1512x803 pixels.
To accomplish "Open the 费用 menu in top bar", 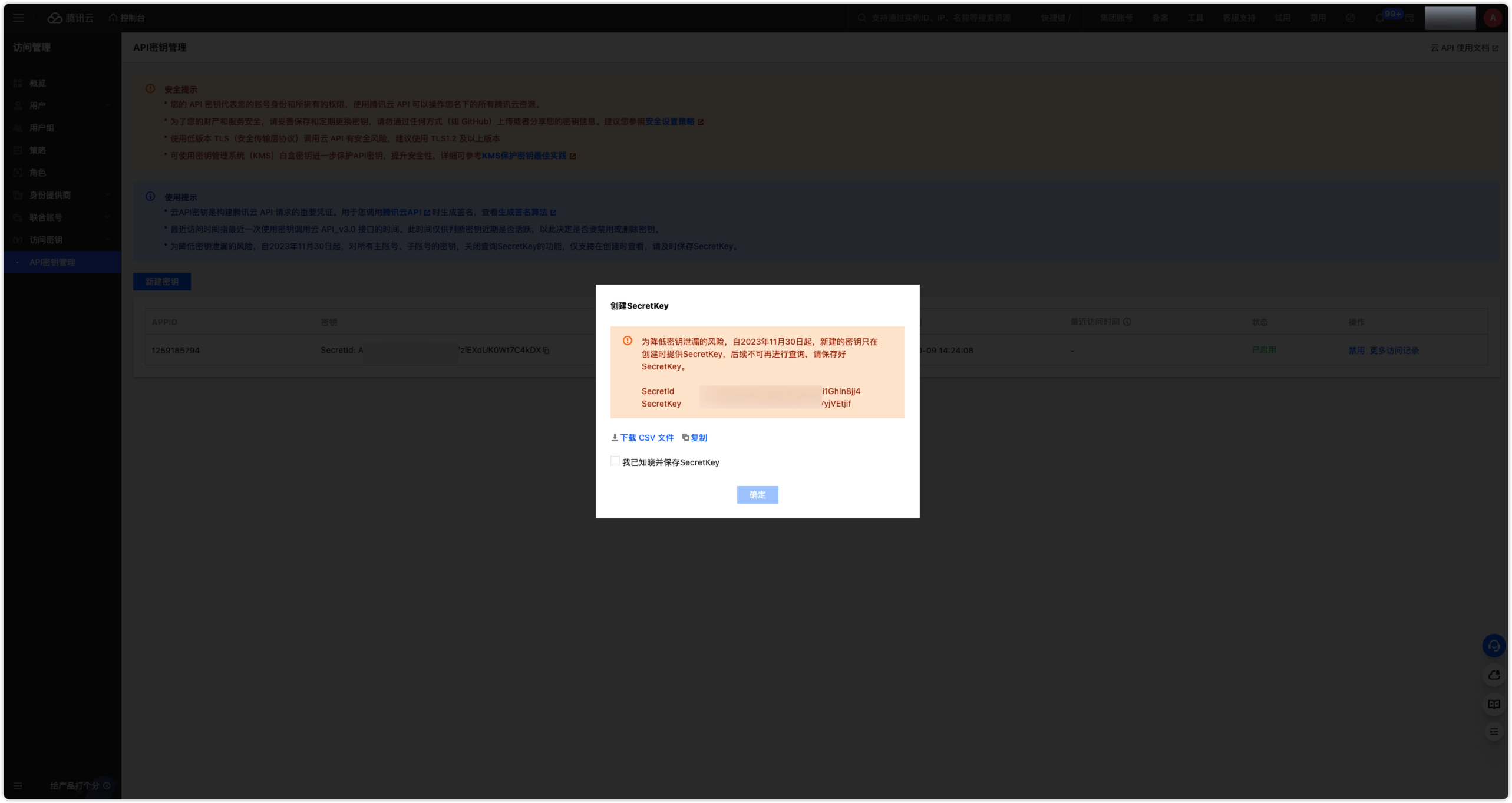I will 1319,18.
